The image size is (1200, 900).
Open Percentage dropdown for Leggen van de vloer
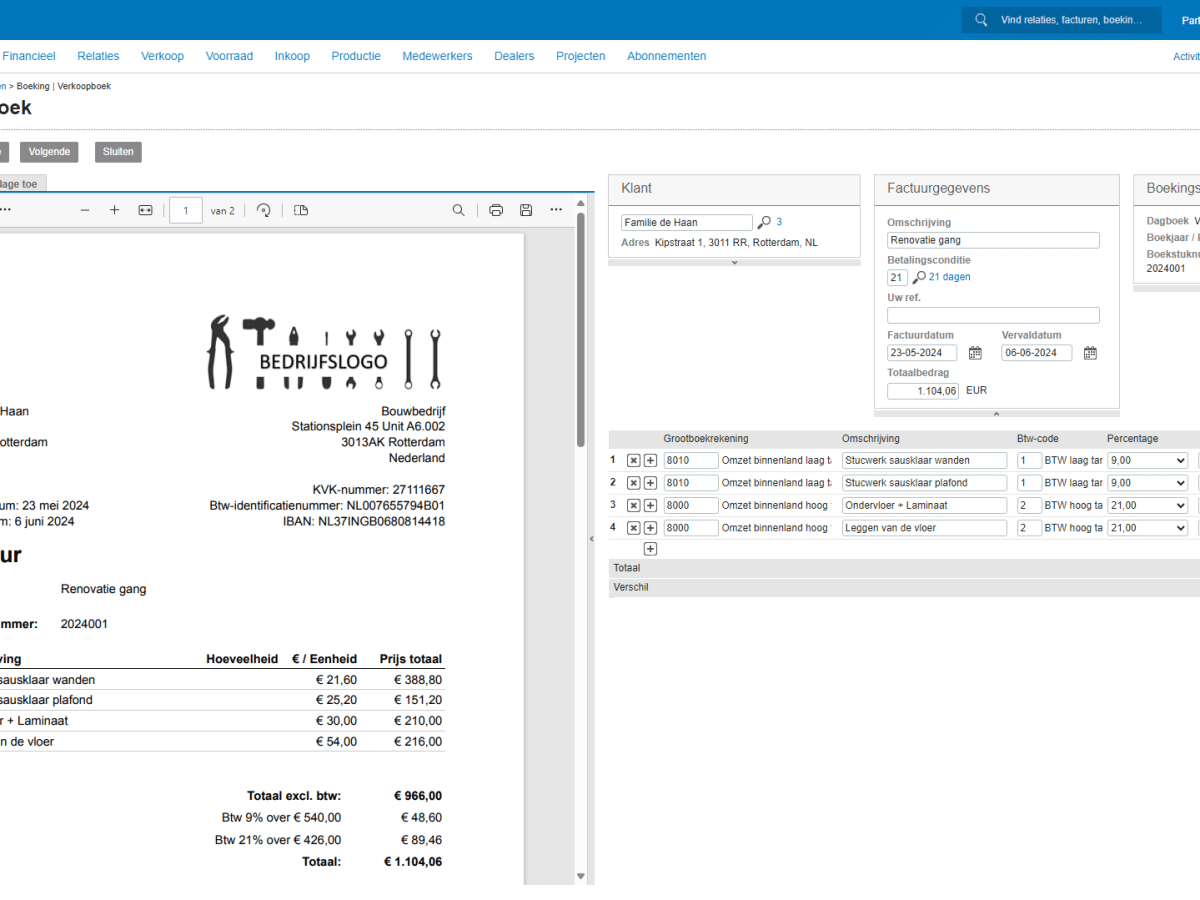click(1147, 528)
